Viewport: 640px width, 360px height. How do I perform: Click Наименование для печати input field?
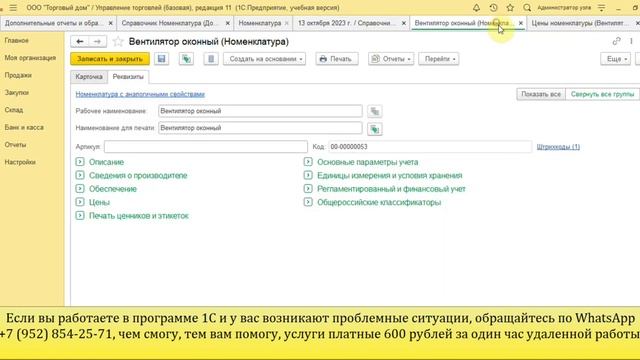point(260,128)
